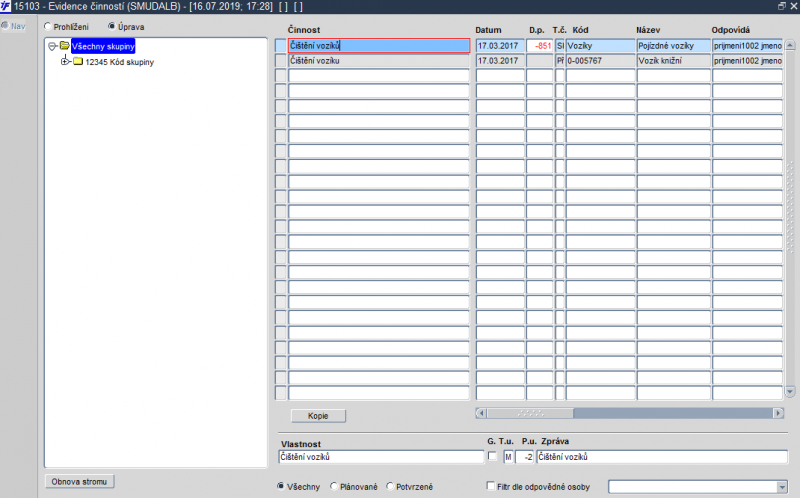Toggle the G. checkbox
Viewport: 800px width, 498px height.
pos(492,456)
